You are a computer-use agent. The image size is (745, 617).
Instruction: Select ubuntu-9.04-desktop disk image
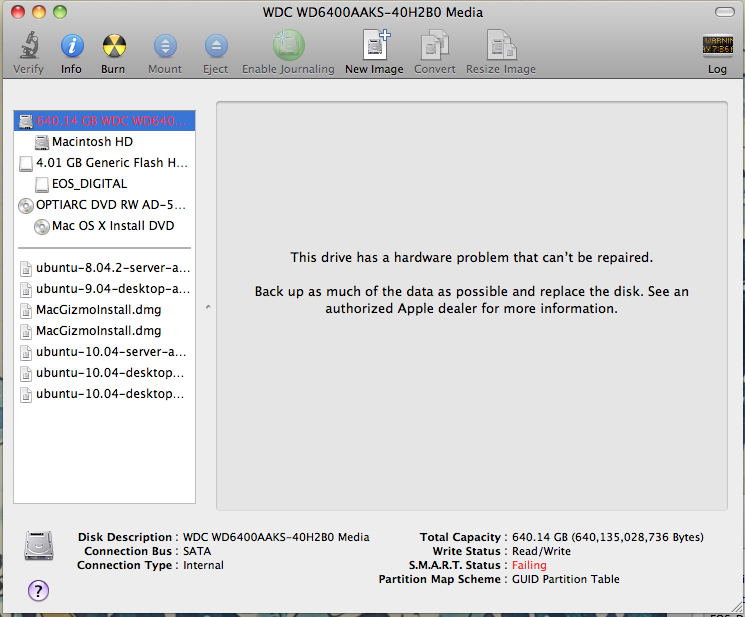[x=105, y=289]
